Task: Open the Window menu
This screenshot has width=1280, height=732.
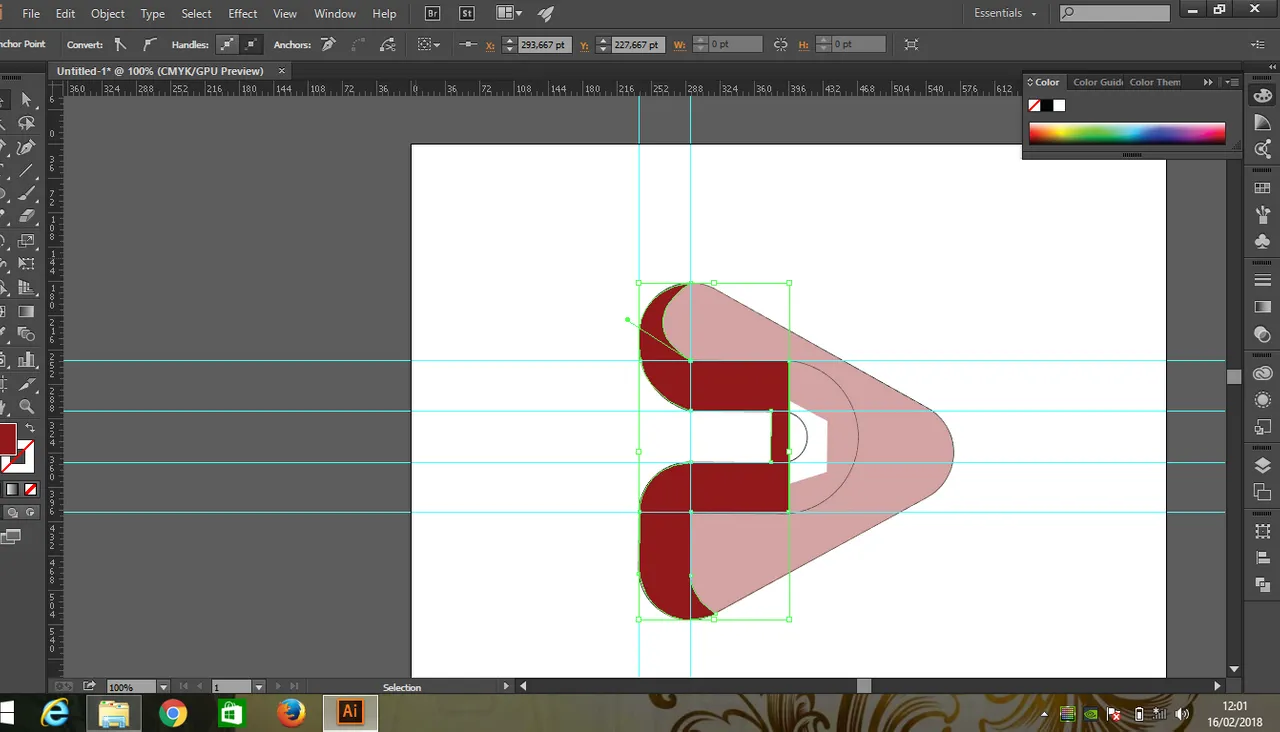Action: [x=335, y=14]
